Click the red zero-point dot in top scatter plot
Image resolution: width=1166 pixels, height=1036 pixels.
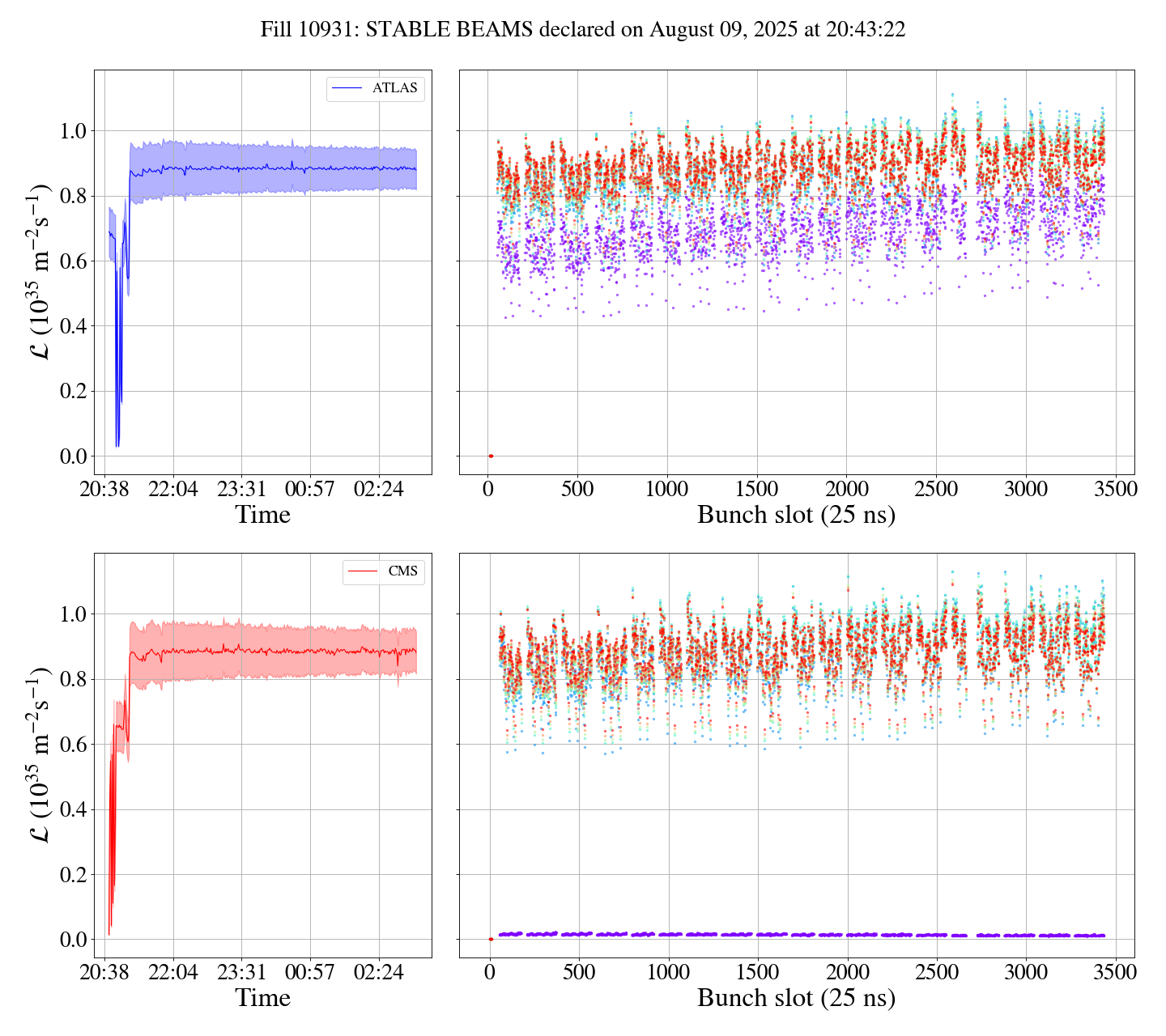click(491, 456)
